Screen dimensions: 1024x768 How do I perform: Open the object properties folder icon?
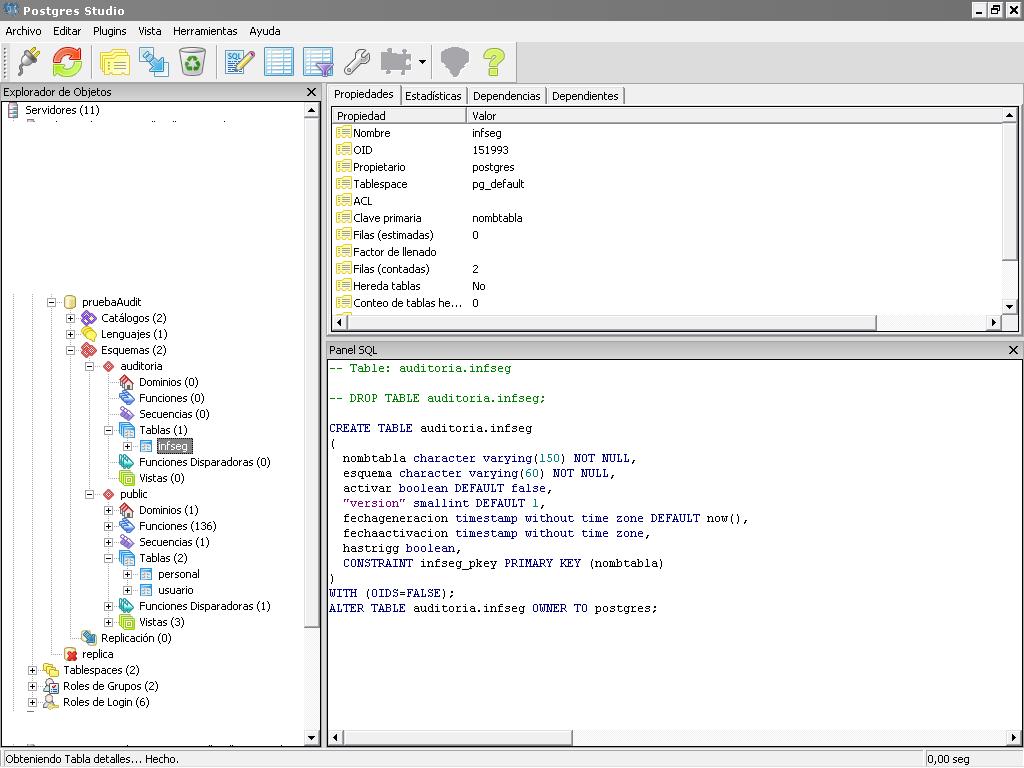tap(115, 62)
